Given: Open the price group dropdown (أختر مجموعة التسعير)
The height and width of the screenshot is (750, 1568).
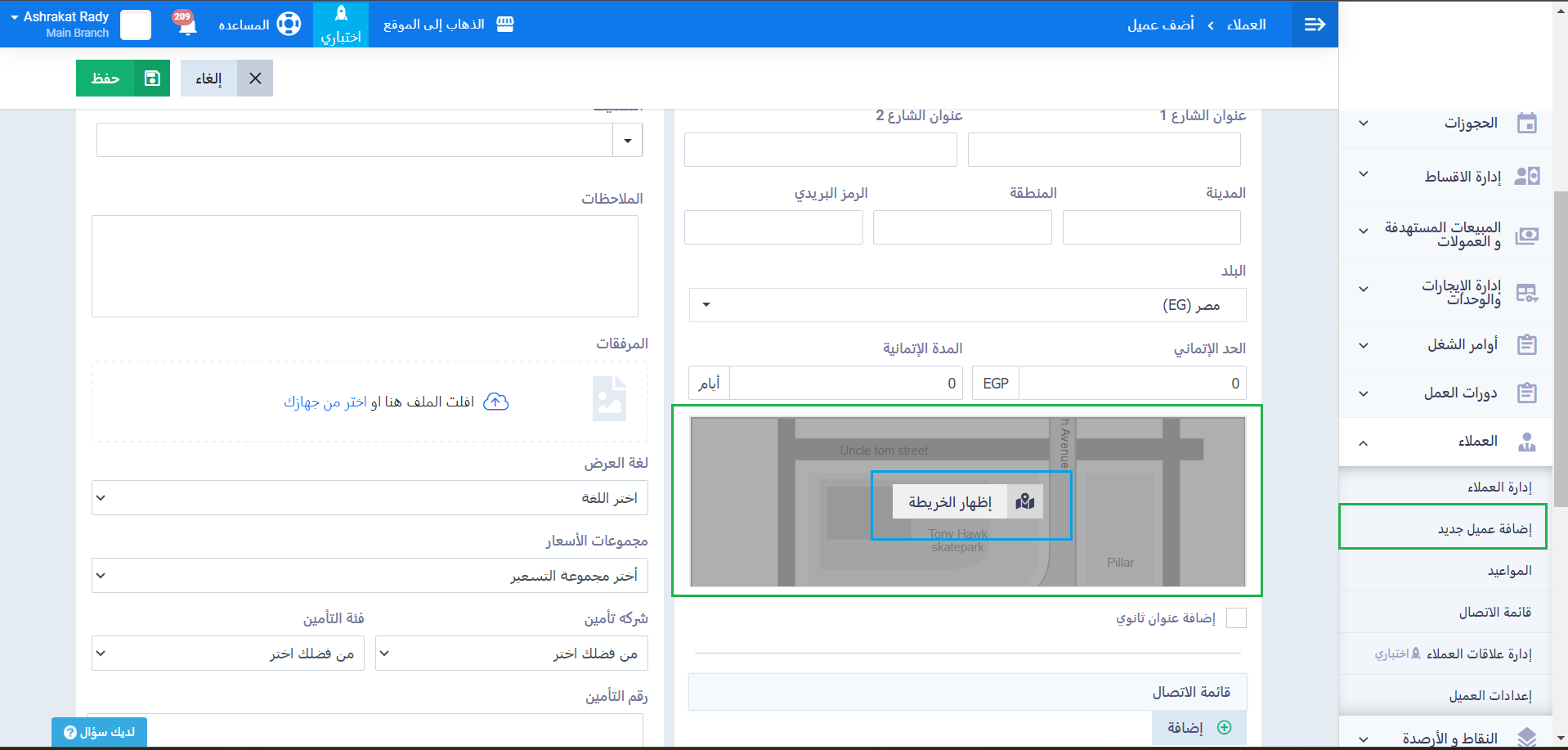Looking at the screenshot, I should [370, 576].
